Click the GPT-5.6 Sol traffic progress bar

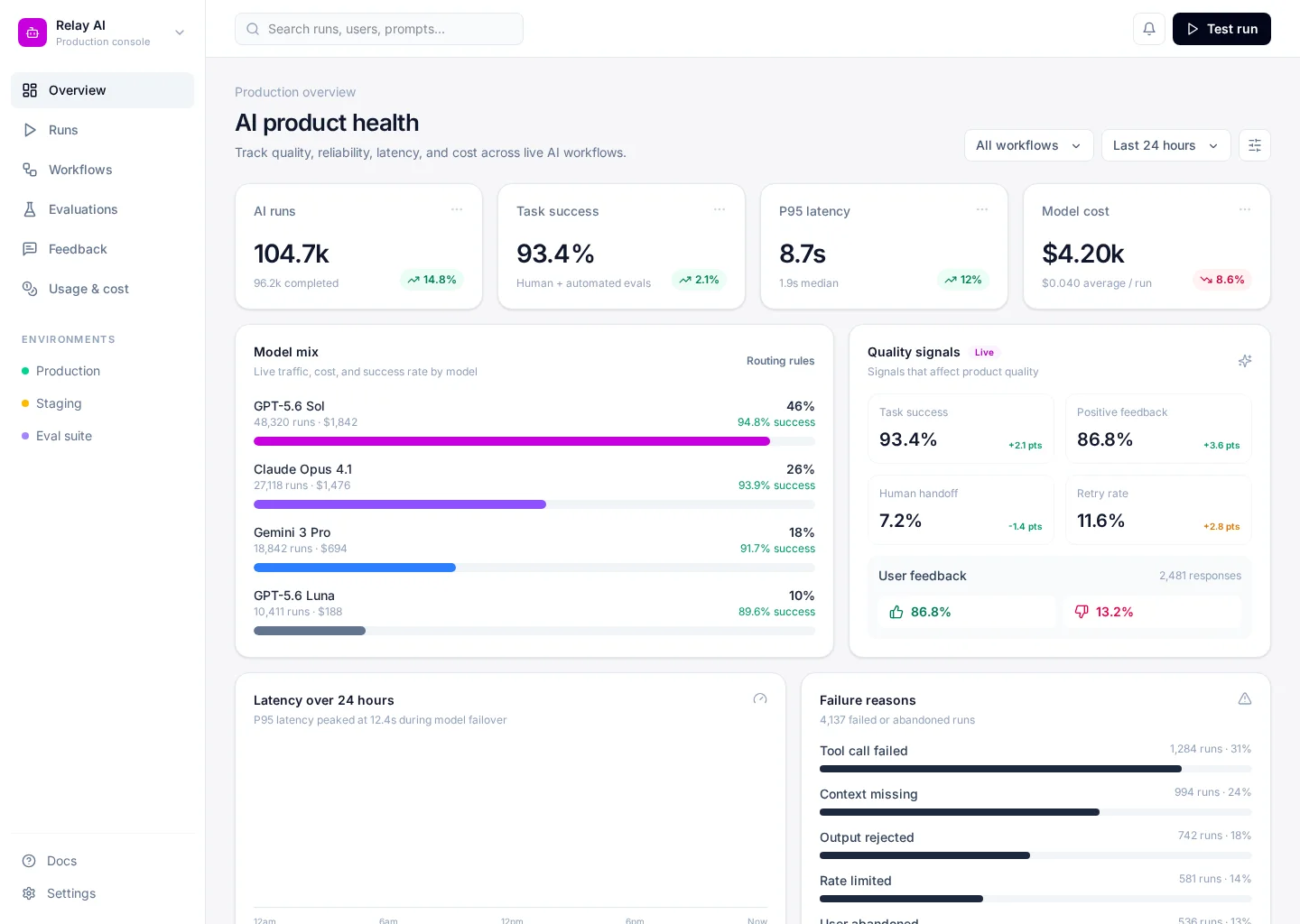tap(534, 441)
